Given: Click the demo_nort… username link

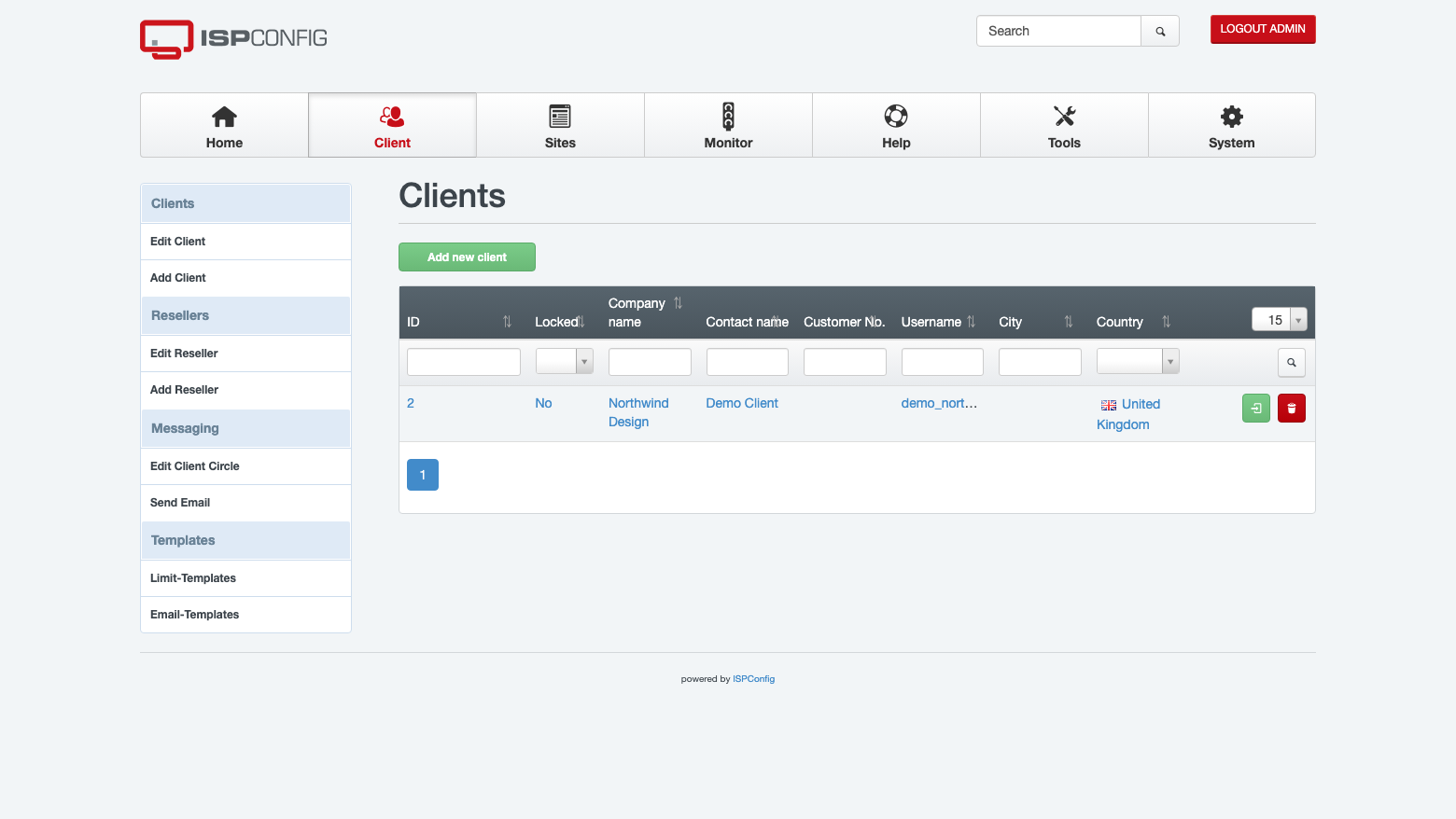Looking at the screenshot, I should click(939, 403).
